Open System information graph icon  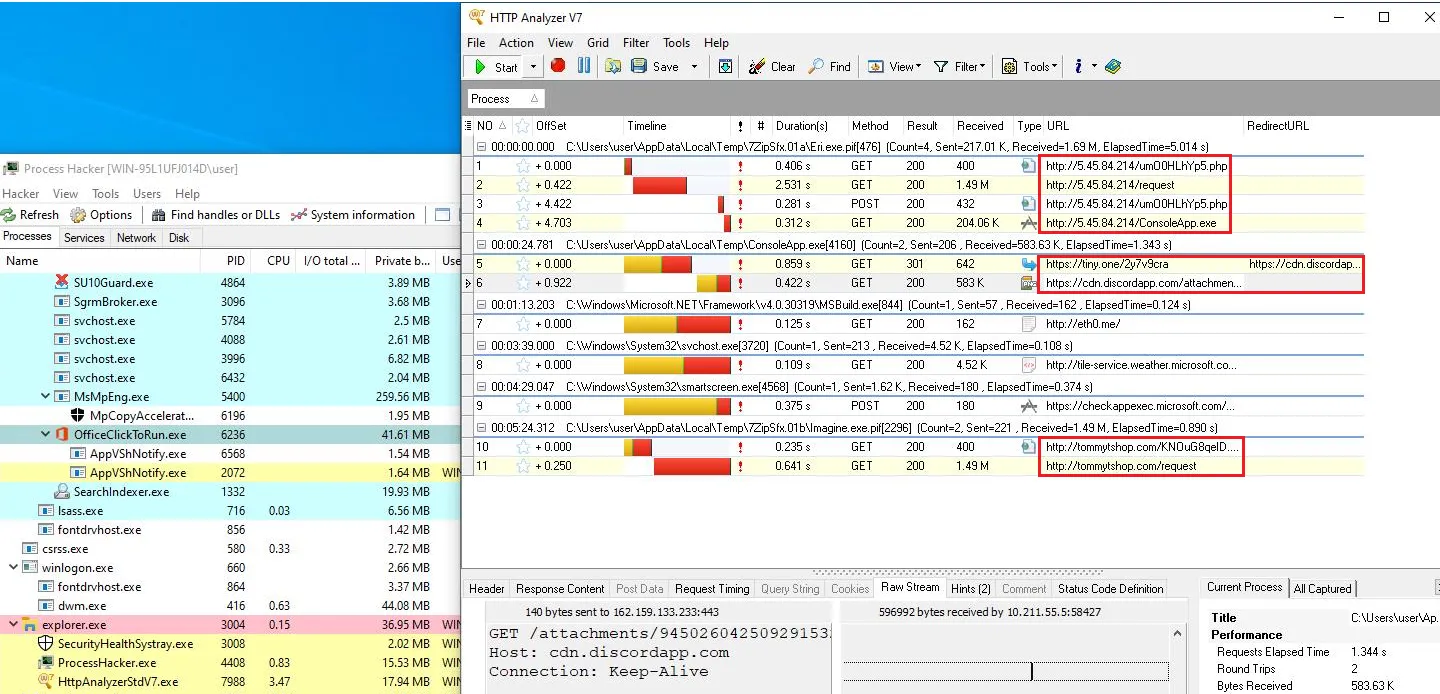pyautogui.click(x=298, y=215)
